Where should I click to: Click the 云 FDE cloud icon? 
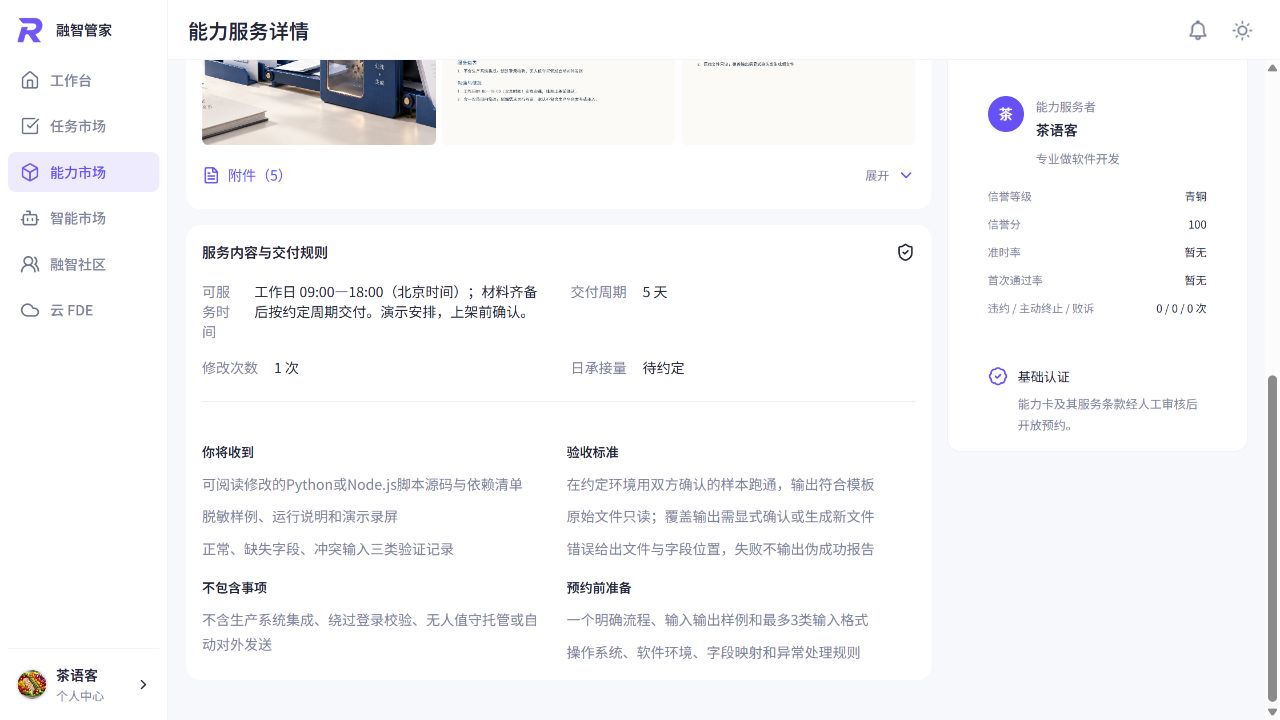30,310
